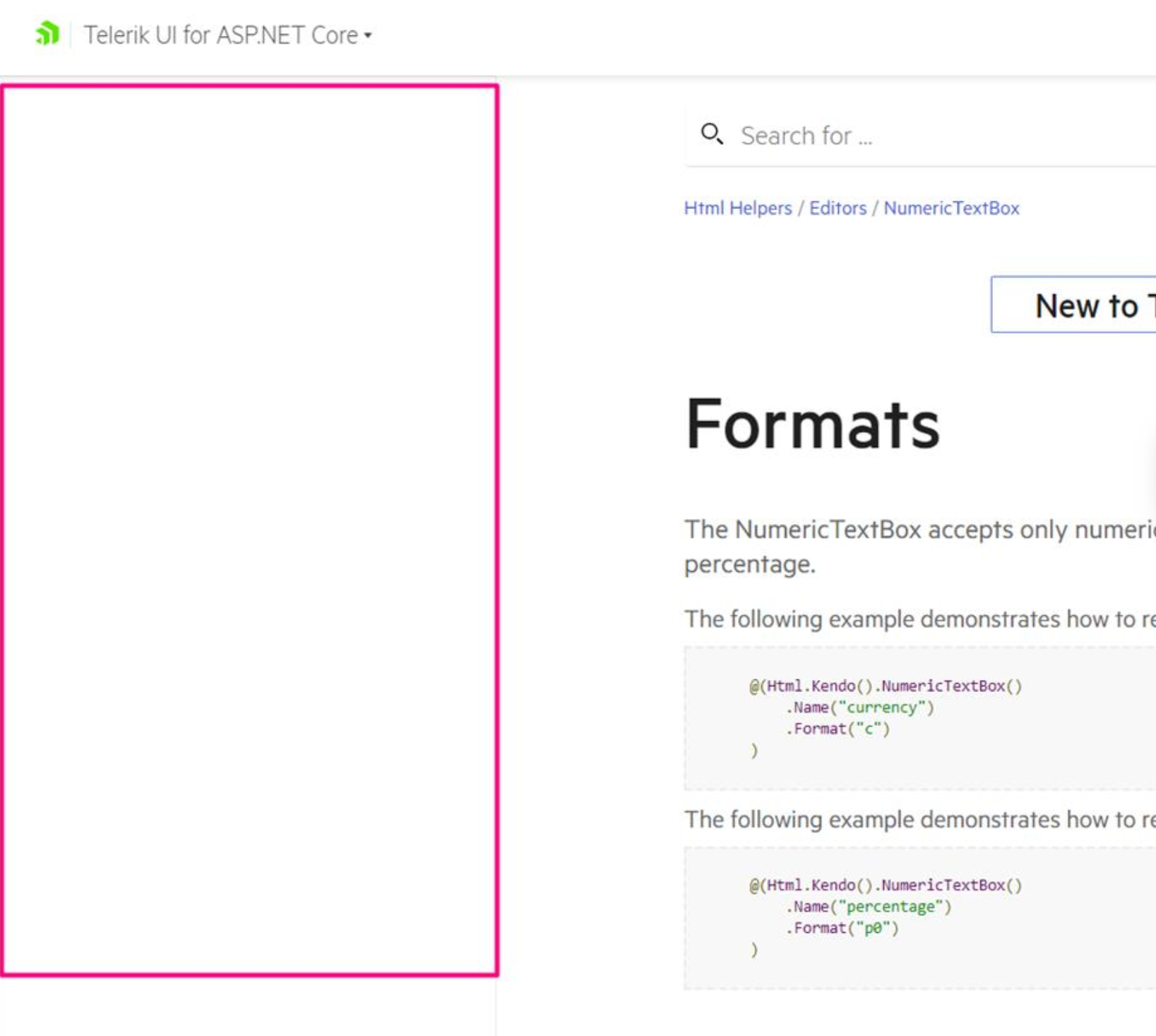Click the intro paragraph ending with percentage.
This screenshot has height=1036, width=1156.
920,547
